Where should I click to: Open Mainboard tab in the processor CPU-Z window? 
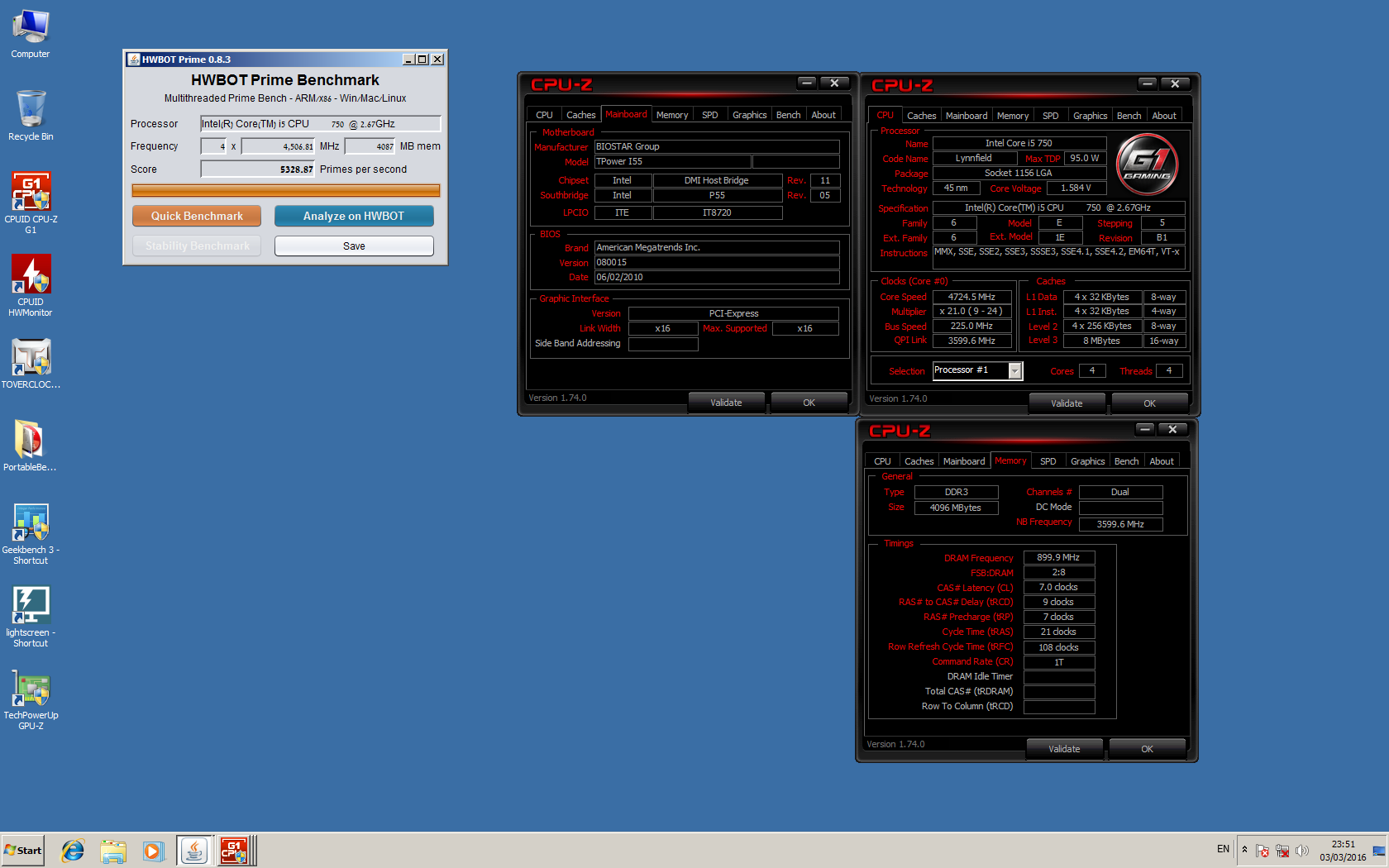click(x=967, y=116)
